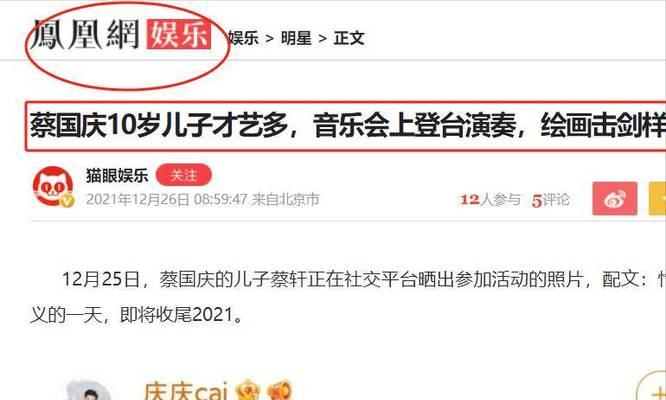The image size is (666, 400).
Task: Click the round plus follow icon
Action: click(652, 387)
